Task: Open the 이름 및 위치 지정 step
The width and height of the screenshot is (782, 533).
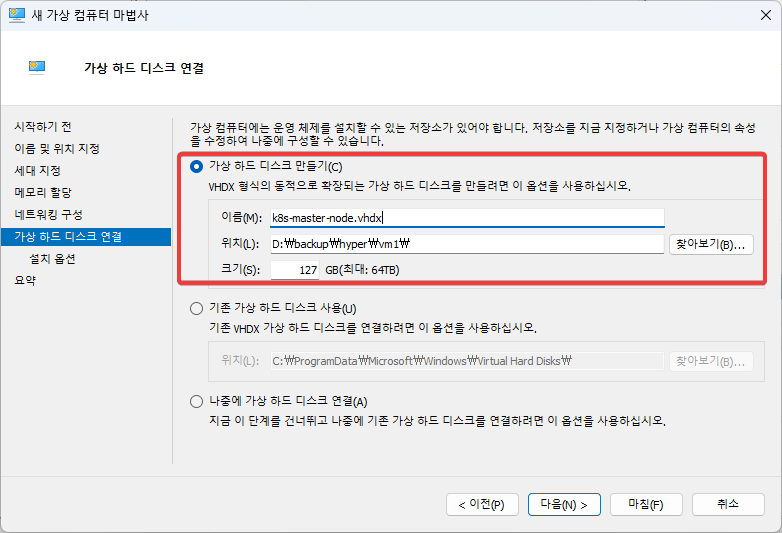Action: pyautogui.click(x=57, y=149)
